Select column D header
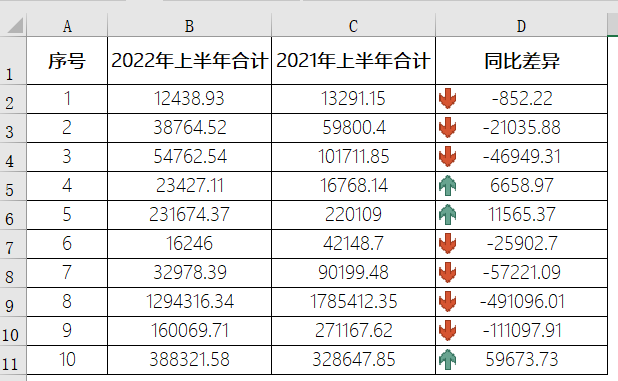The width and height of the screenshot is (618, 381). 521,26
